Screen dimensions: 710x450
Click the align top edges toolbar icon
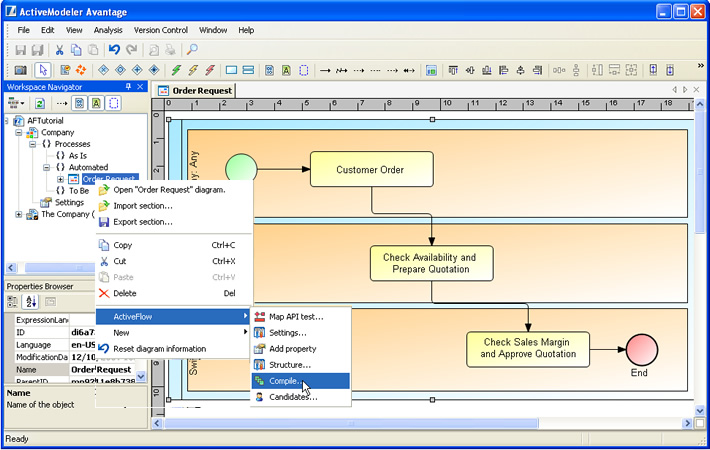(x=453, y=70)
